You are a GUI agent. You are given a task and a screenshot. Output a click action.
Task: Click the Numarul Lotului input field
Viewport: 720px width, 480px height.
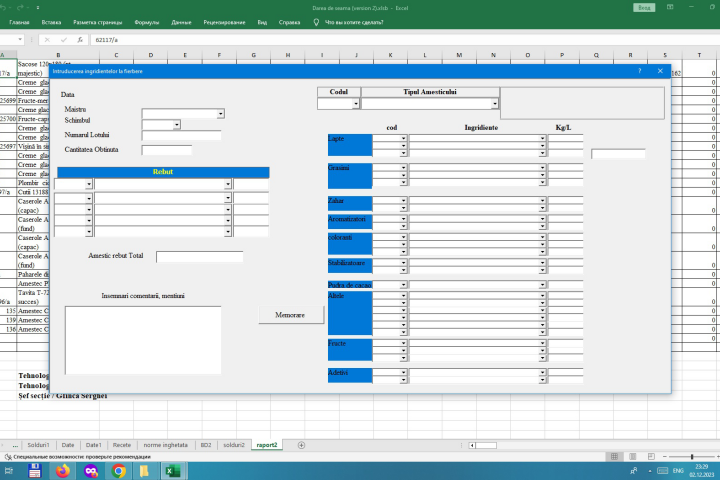(x=181, y=135)
